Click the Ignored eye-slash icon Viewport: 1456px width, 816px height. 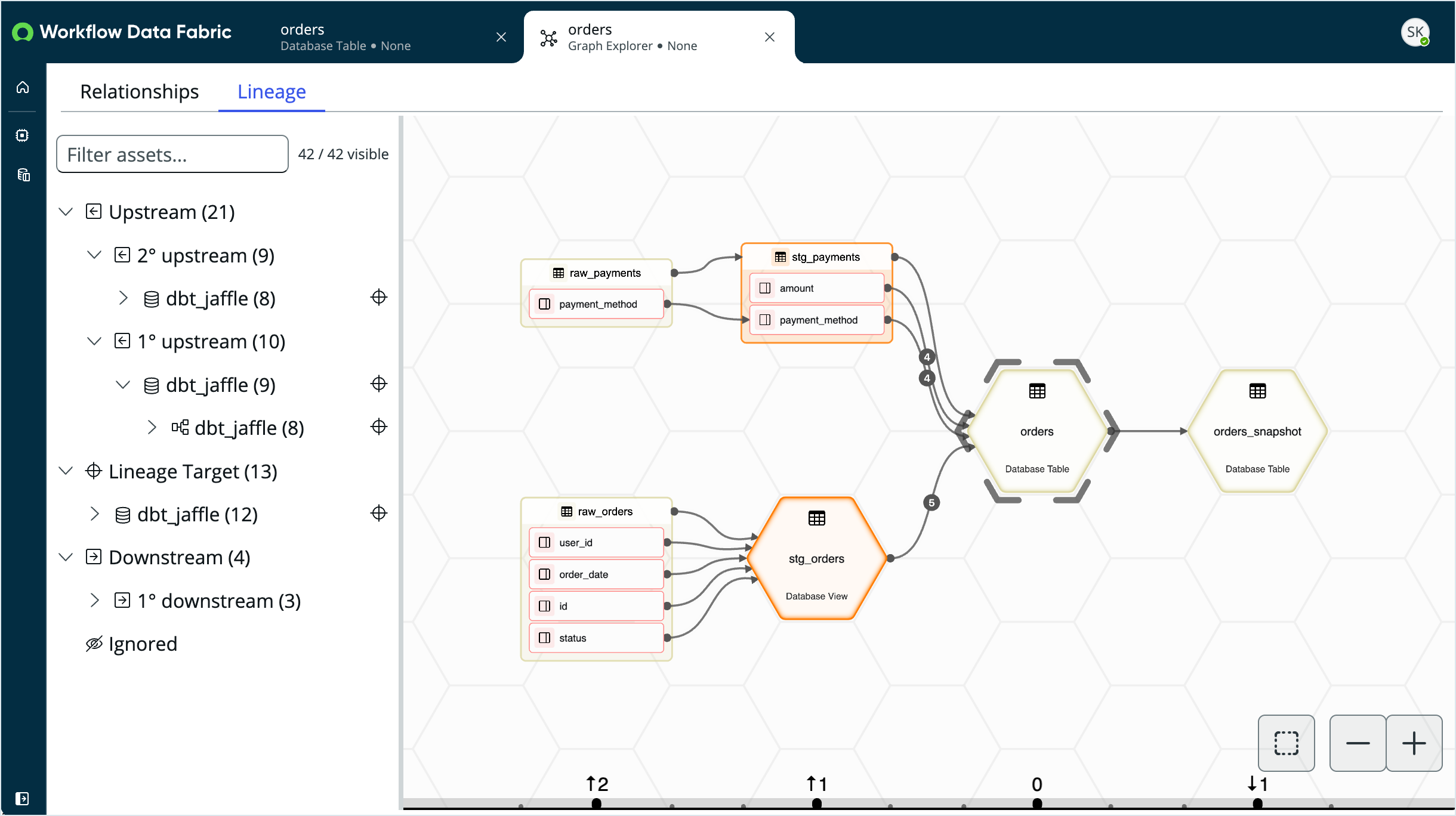pos(94,644)
